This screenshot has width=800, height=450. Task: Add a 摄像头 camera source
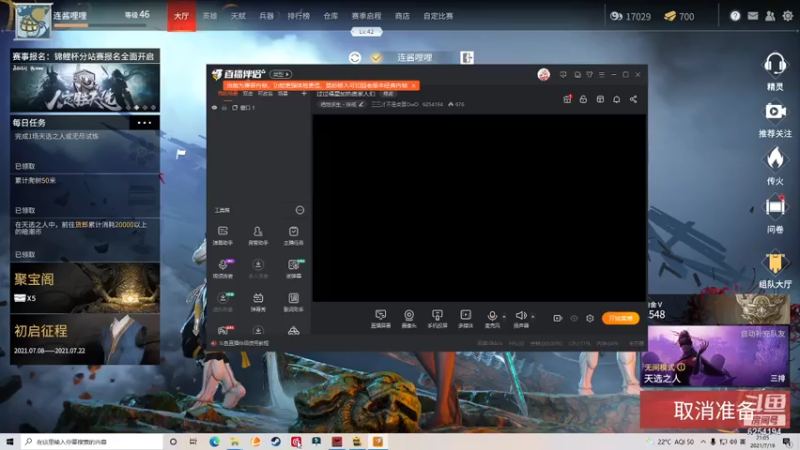[x=409, y=318]
